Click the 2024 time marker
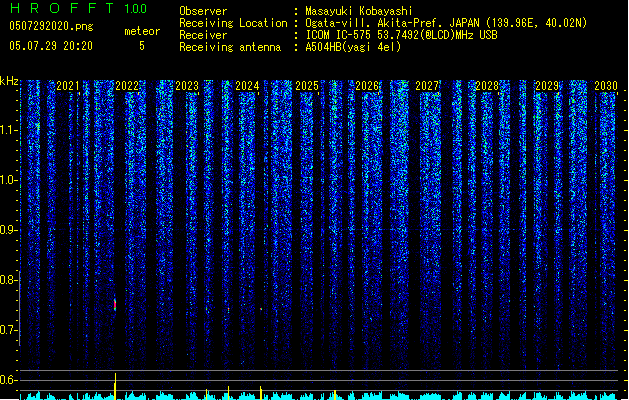The height and width of the screenshot is (400, 629). (247, 86)
